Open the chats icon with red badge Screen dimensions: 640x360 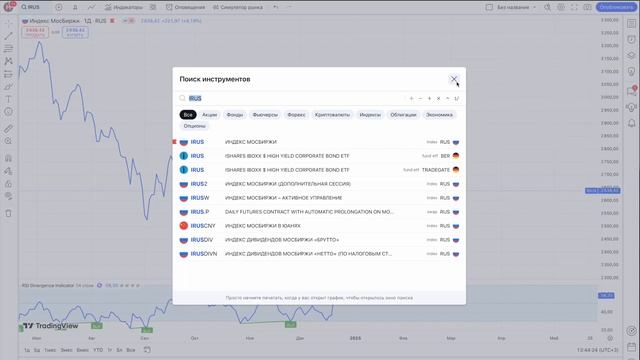click(631, 91)
